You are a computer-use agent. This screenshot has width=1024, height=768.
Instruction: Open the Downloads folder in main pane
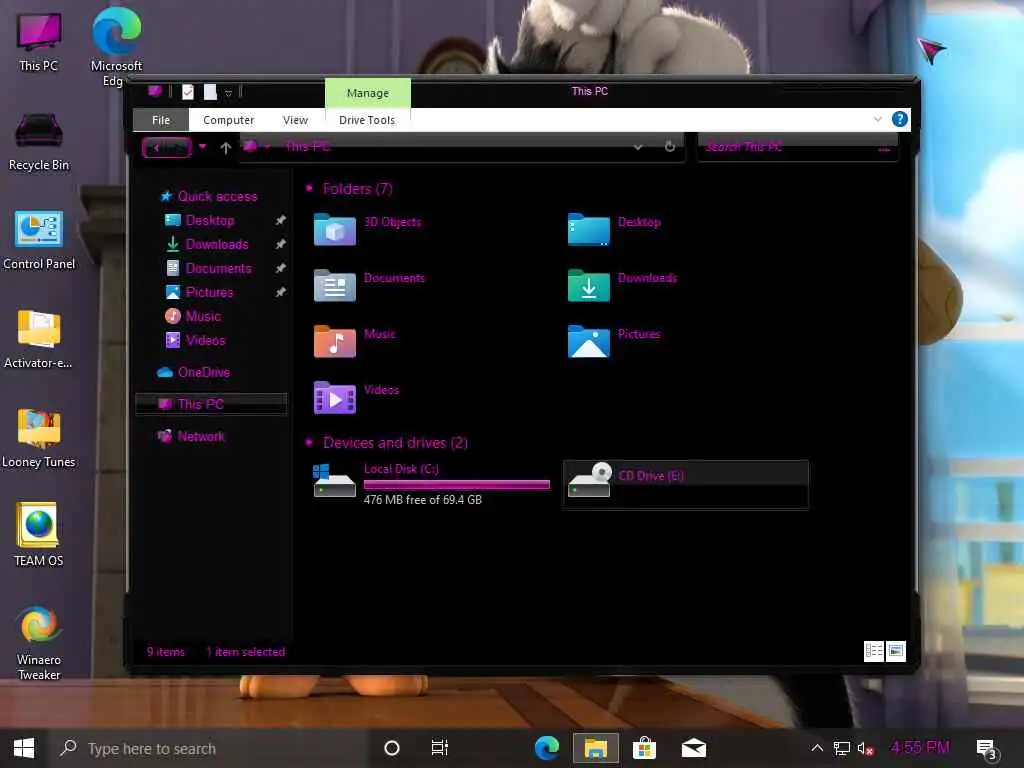[622, 285]
